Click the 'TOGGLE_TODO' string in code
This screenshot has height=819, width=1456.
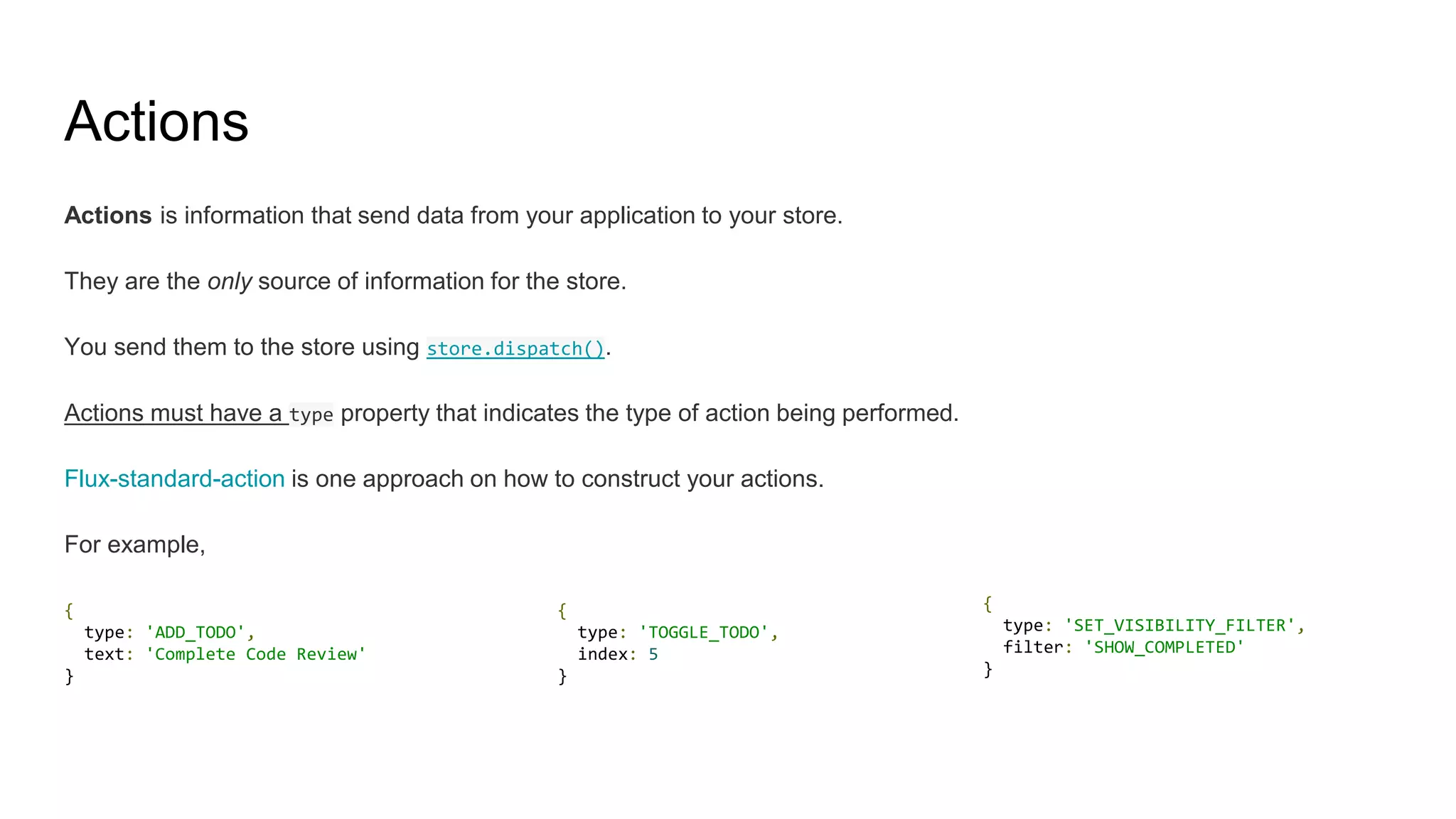704,632
